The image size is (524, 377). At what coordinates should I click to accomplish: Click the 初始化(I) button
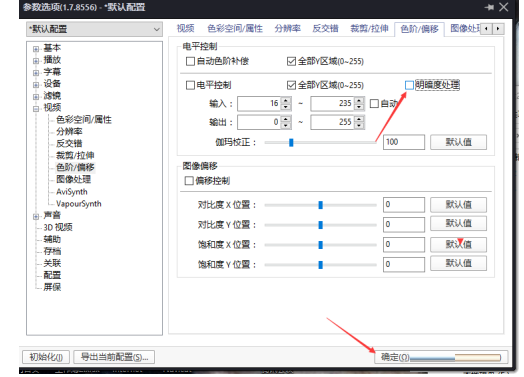pos(46,357)
